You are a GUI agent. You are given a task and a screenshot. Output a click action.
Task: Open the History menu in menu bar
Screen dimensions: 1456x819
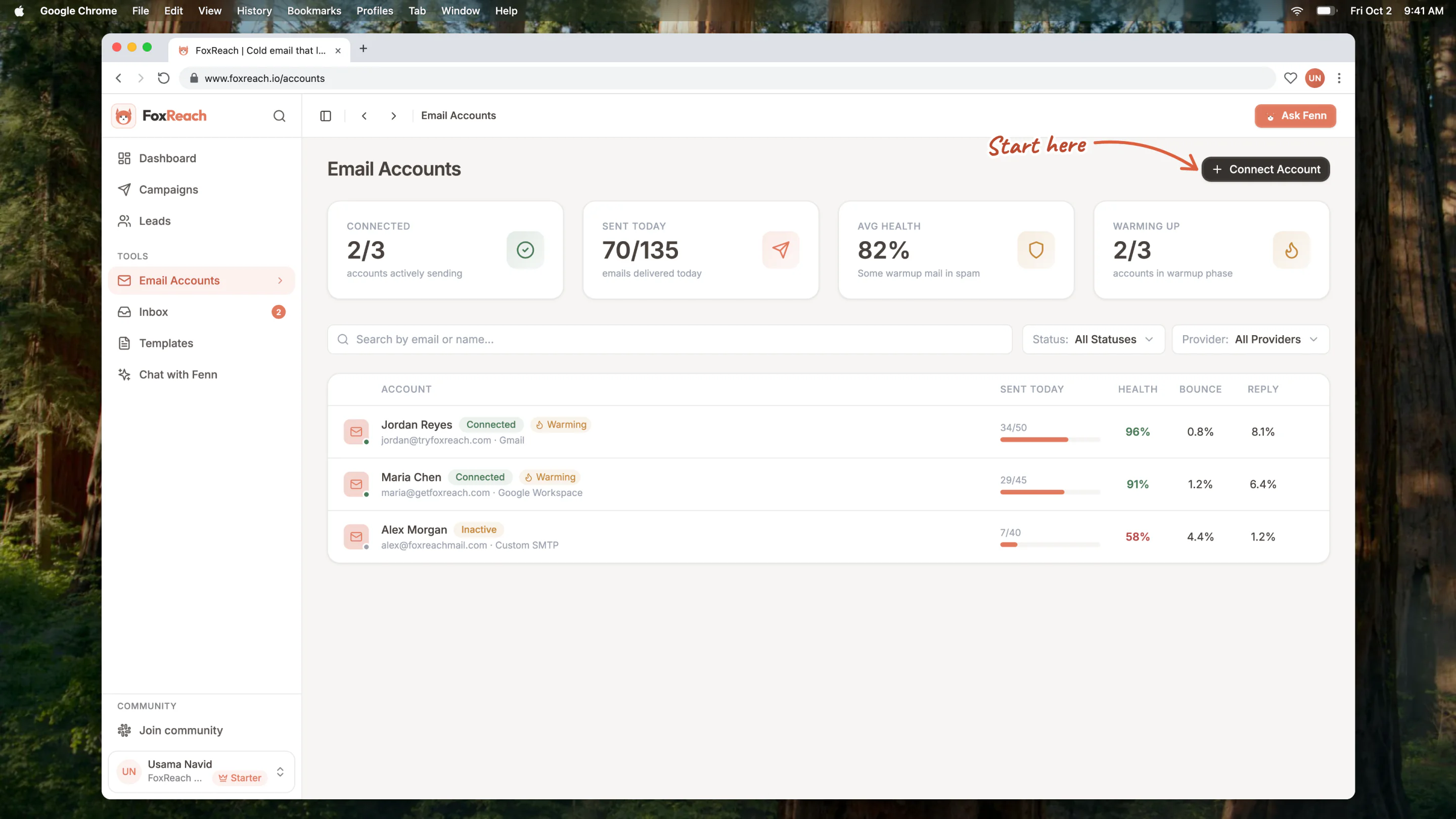(x=254, y=11)
